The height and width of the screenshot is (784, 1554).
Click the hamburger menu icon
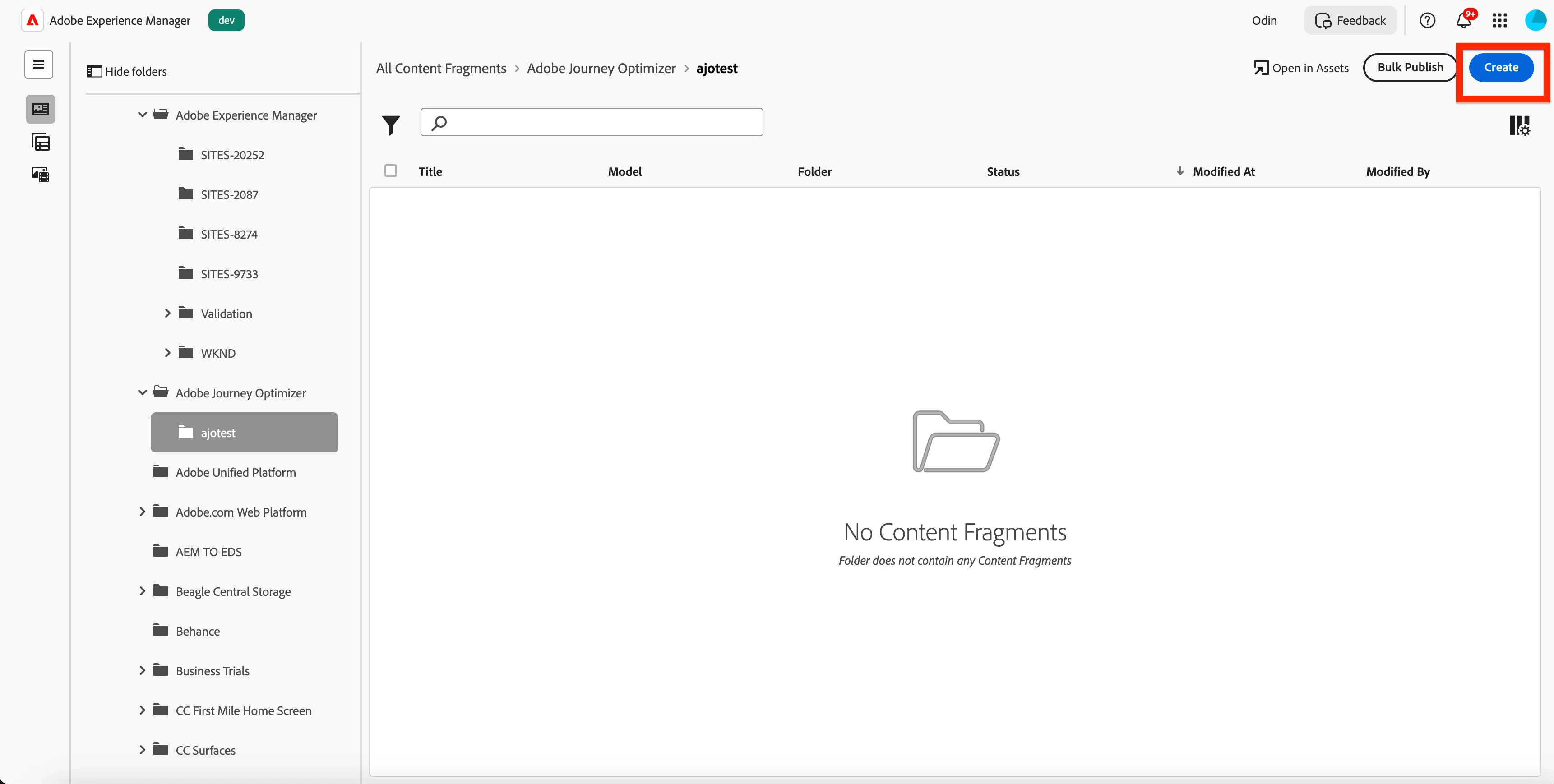pyautogui.click(x=39, y=65)
